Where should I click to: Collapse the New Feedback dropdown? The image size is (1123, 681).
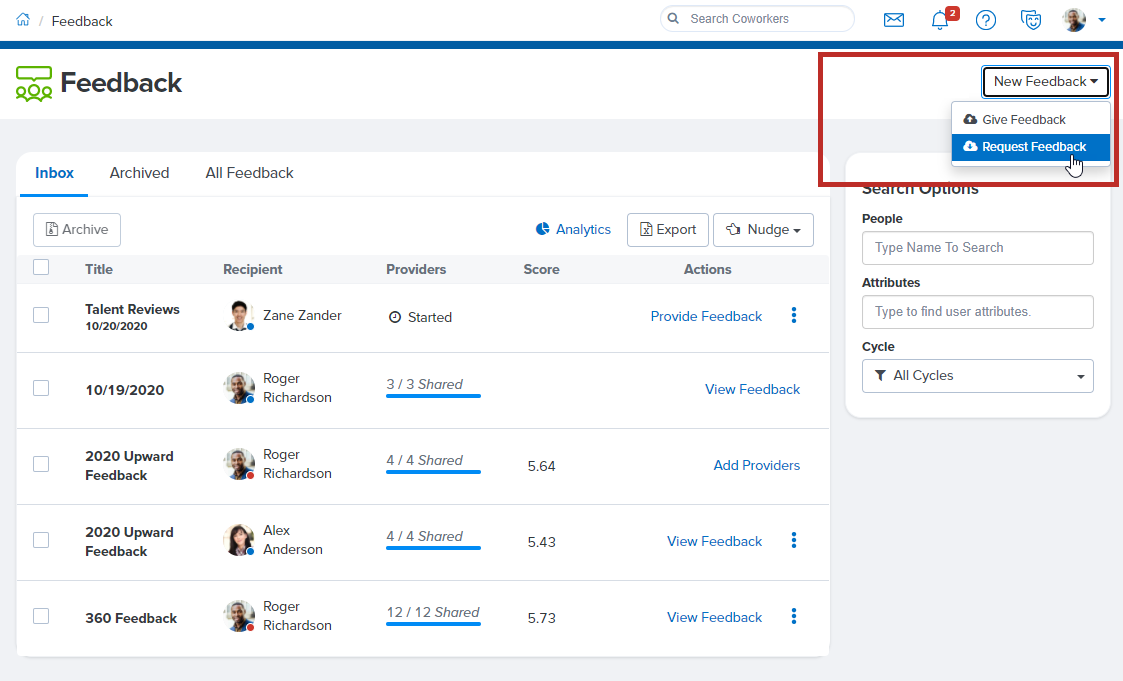click(1045, 82)
